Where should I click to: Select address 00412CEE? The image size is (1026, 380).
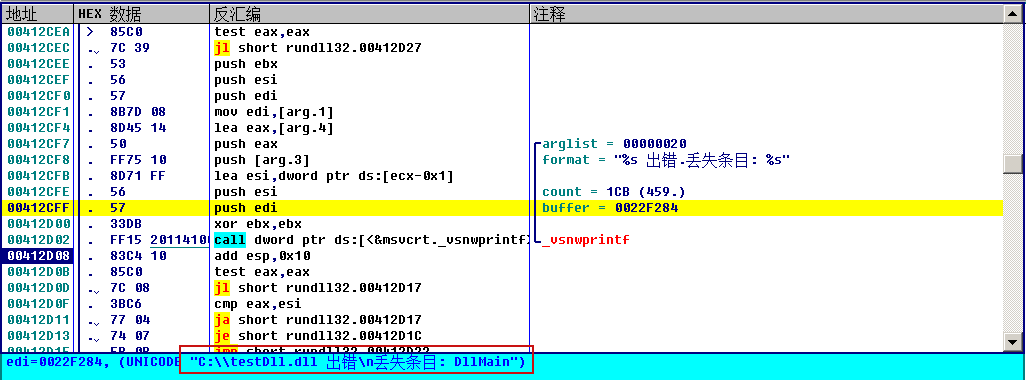[x=39, y=63]
